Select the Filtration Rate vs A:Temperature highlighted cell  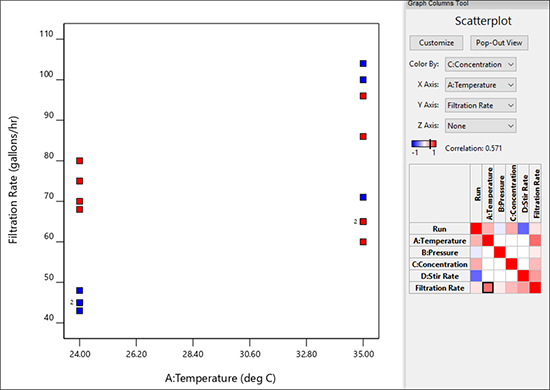(x=488, y=288)
